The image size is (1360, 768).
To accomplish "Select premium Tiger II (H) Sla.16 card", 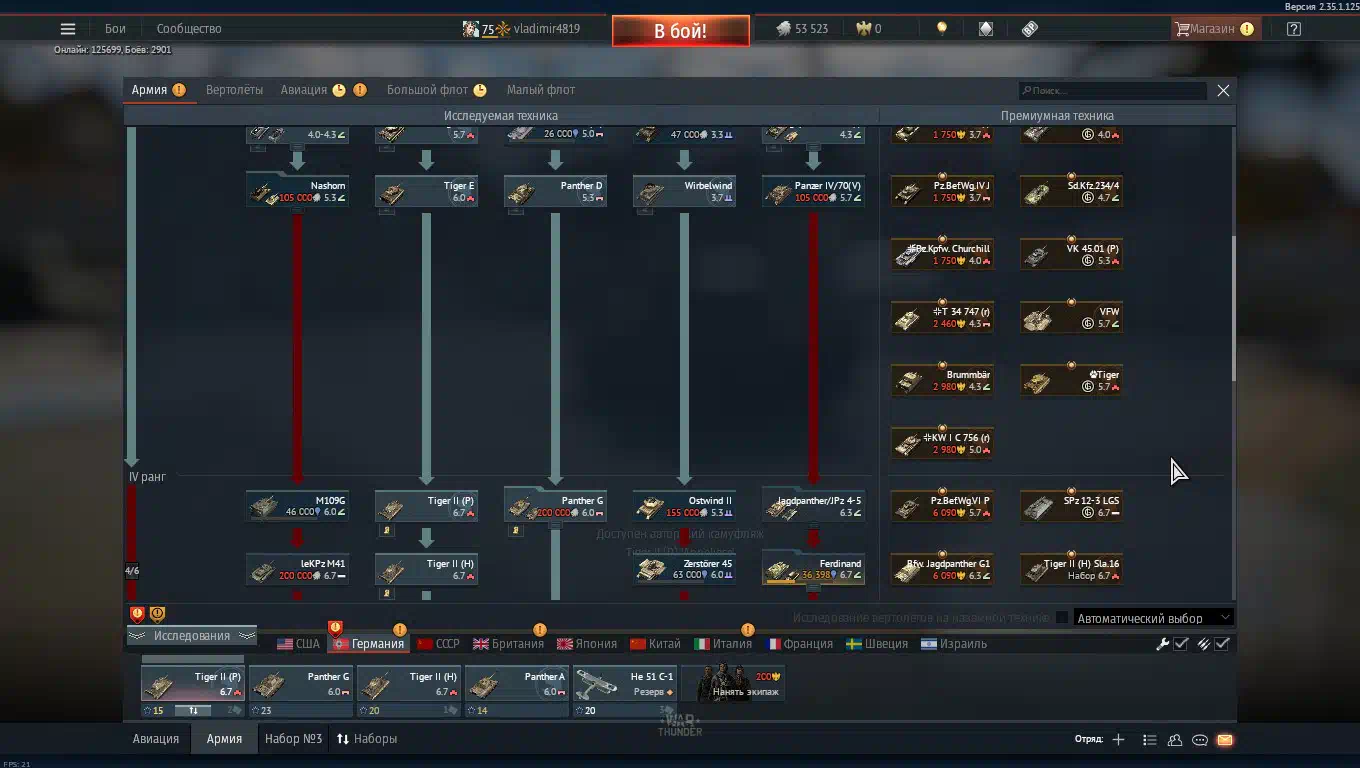I will pos(1071,569).
